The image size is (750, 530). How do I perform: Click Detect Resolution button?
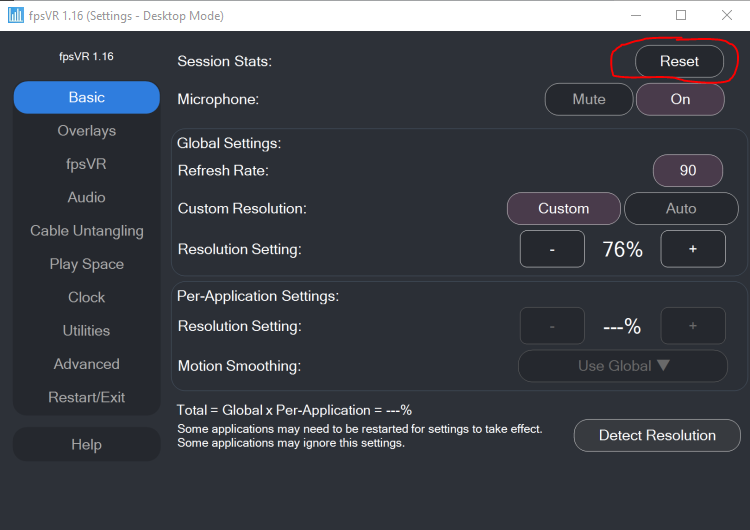[657, 435]
